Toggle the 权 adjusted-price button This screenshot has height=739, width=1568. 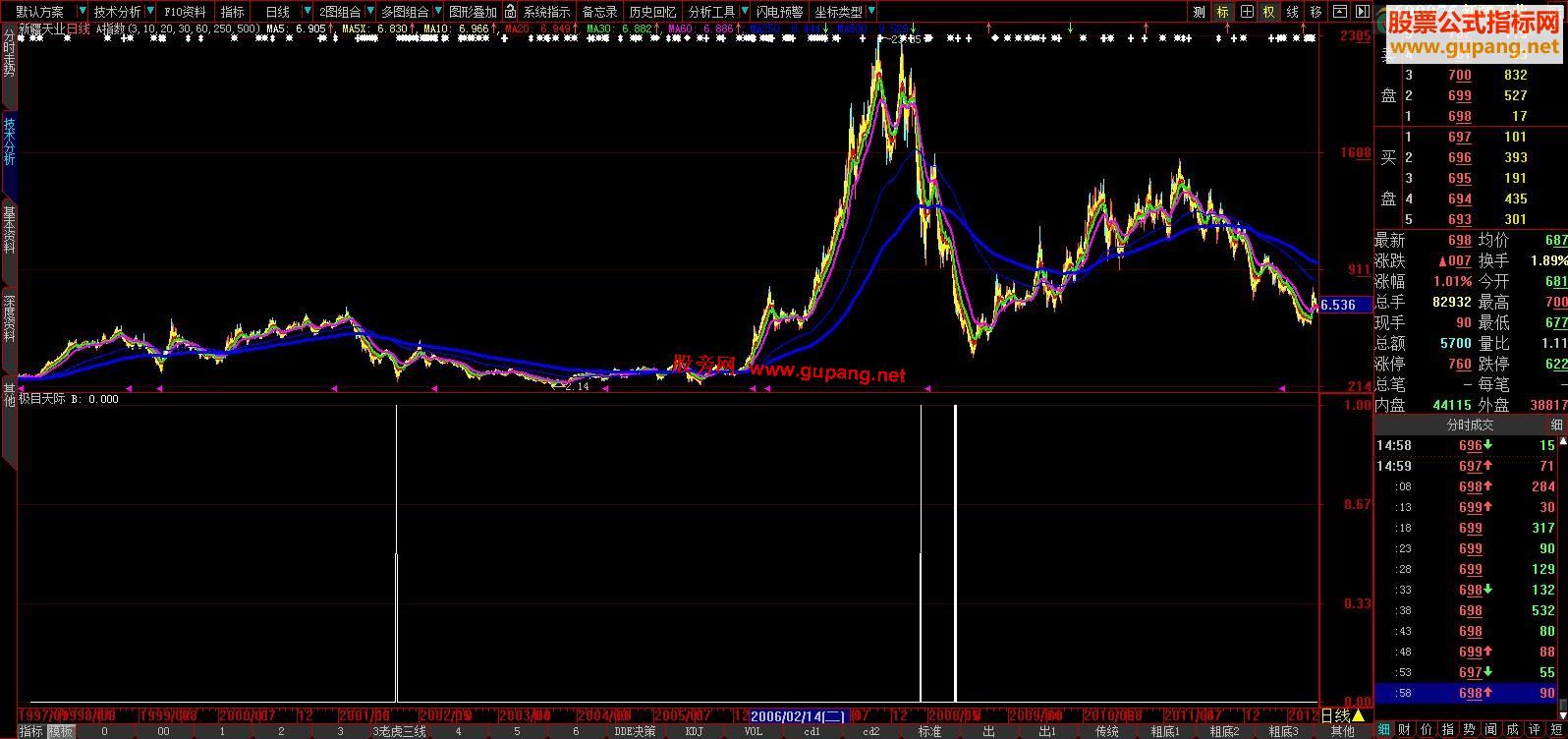pyautogui.click(x=1269, y=12)
